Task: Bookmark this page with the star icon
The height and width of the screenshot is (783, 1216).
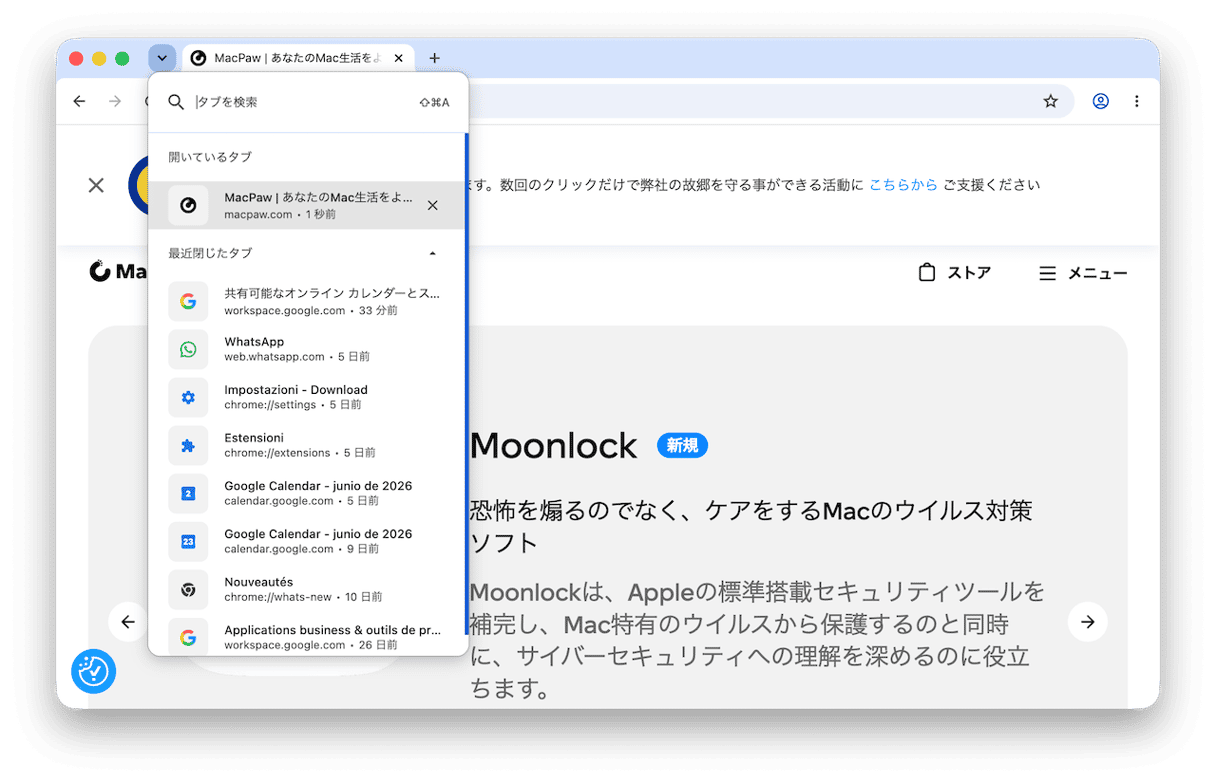Action: tap(1051, 101)
